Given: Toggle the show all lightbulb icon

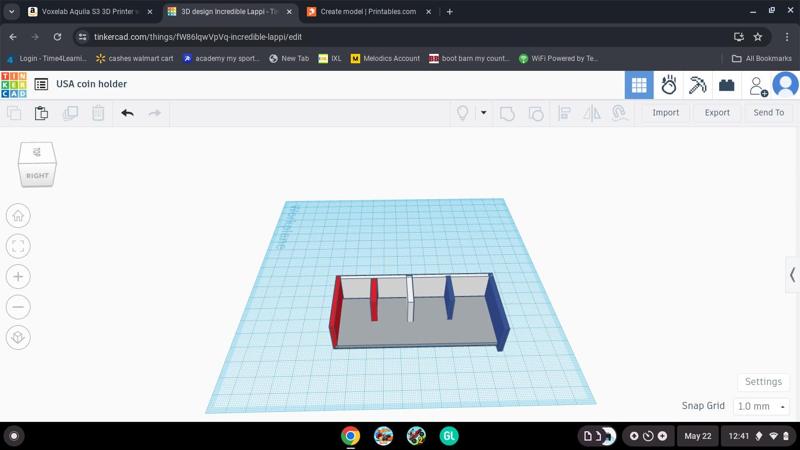Looking at the screenshot, I should coord(462,113).
